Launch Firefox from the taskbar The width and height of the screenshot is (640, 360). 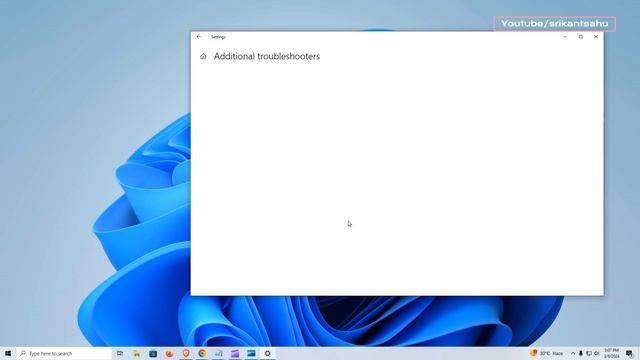pos(169,353)
